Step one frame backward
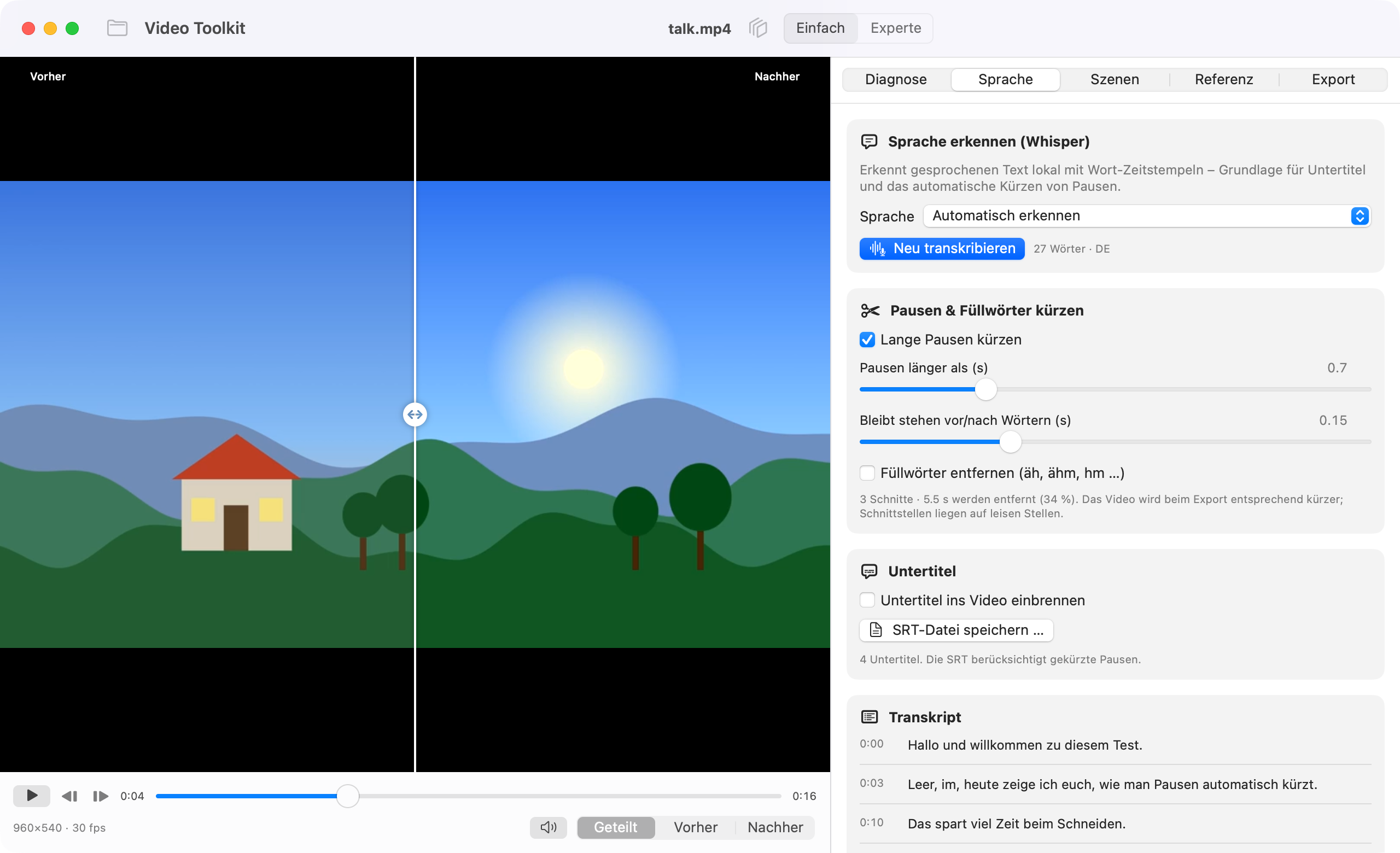1400x853 pixels. tap(70, 796)
